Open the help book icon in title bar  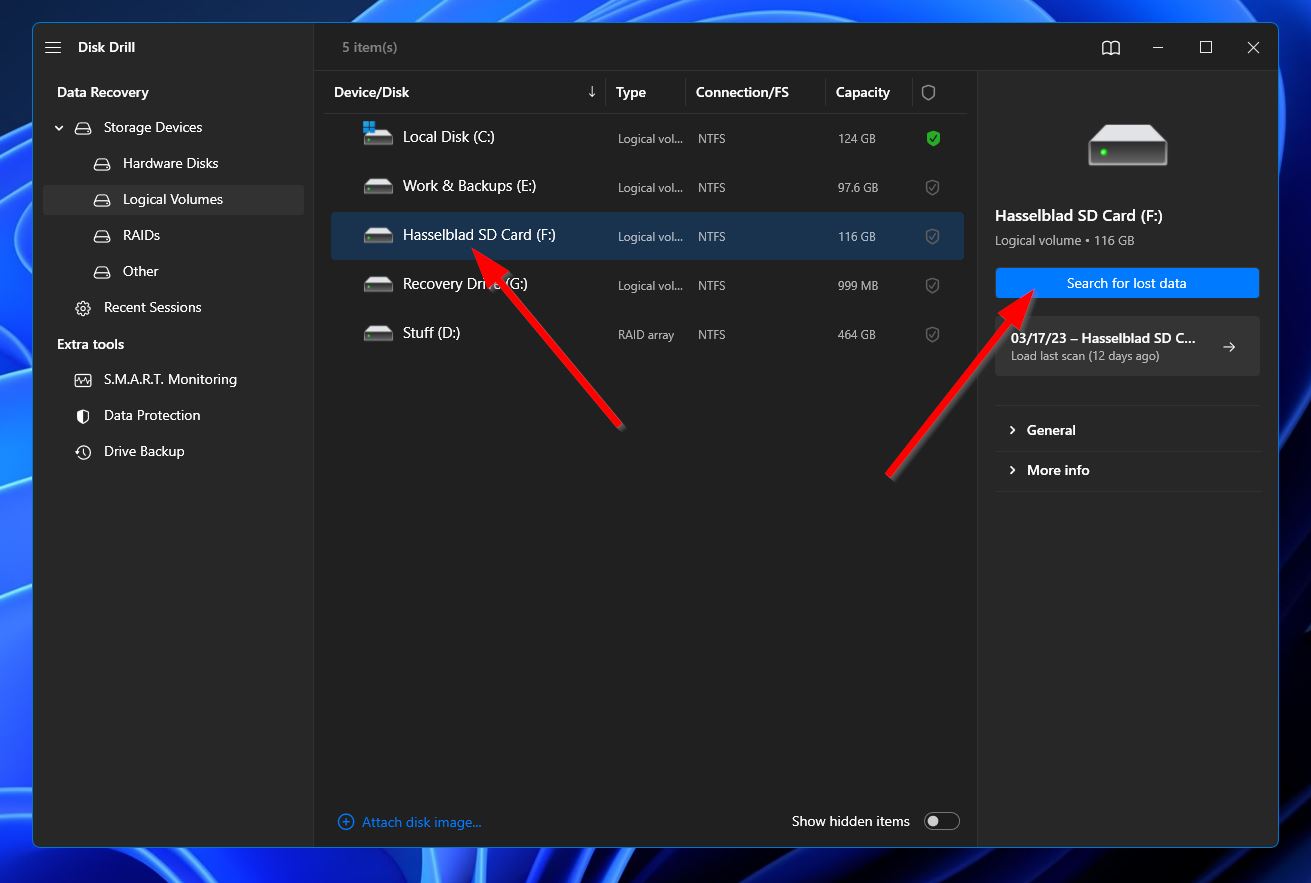point(1111,48)
